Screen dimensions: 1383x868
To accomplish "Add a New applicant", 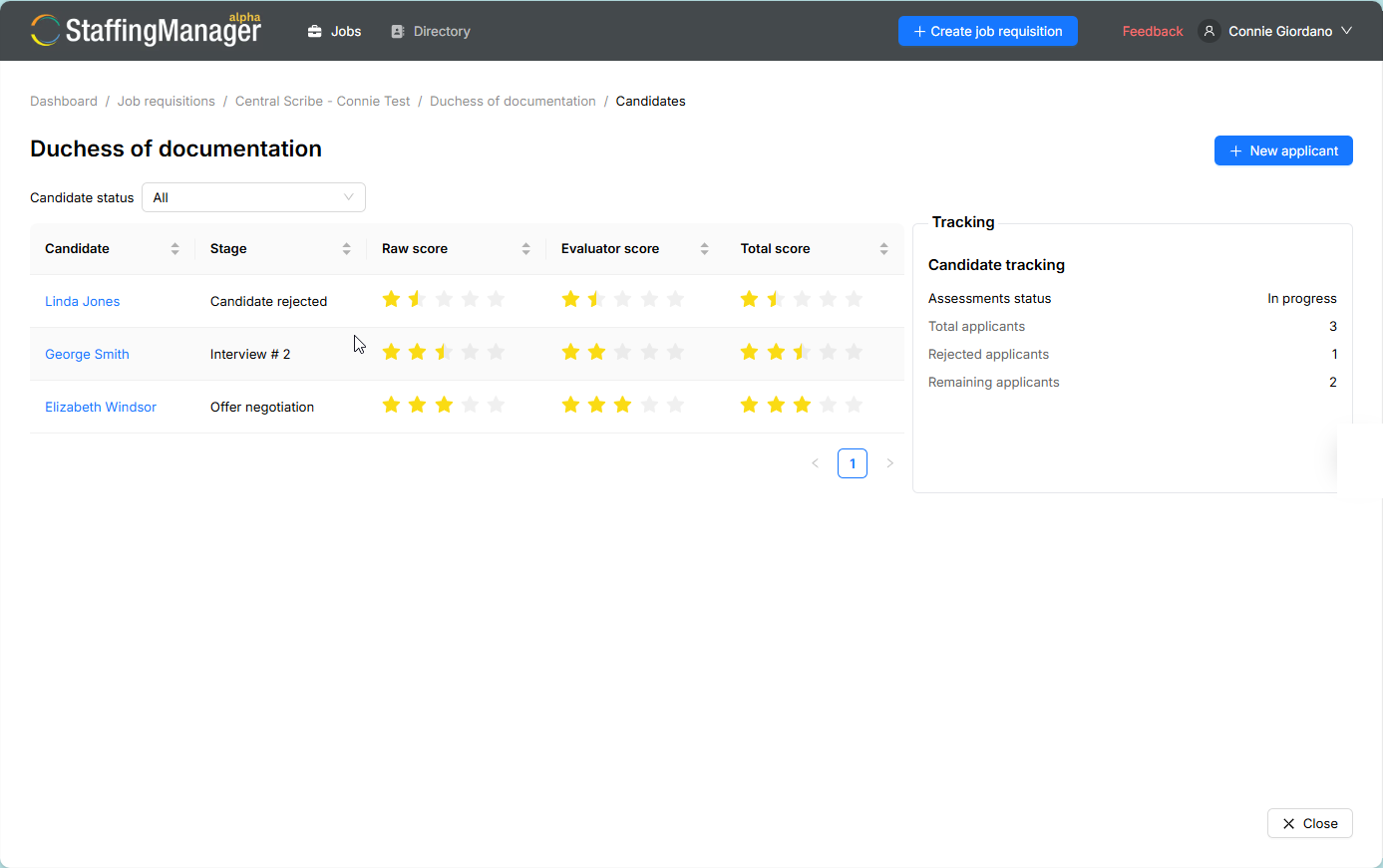I will 1283,150.
